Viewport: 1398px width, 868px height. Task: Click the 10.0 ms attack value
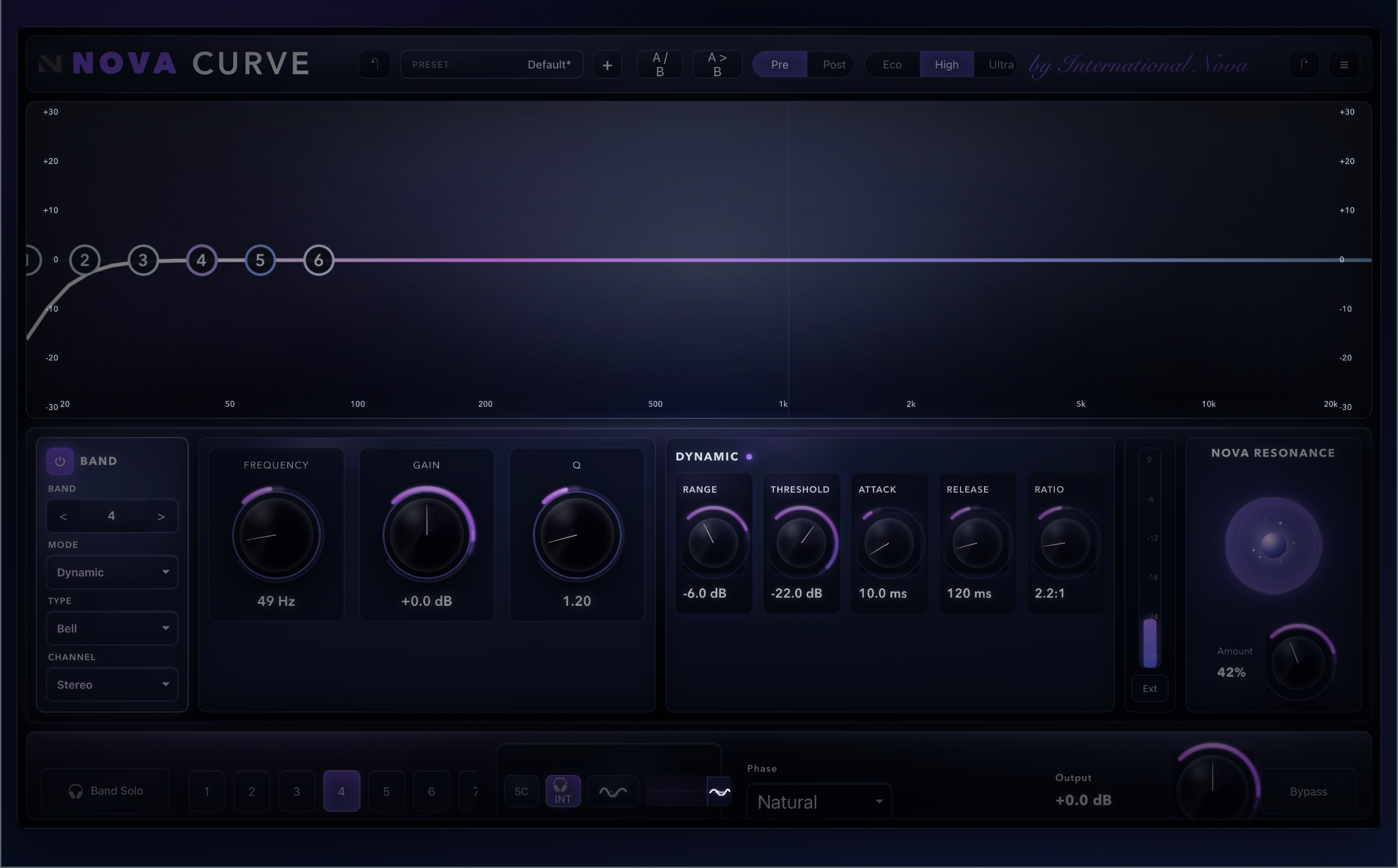coord(882,594)
